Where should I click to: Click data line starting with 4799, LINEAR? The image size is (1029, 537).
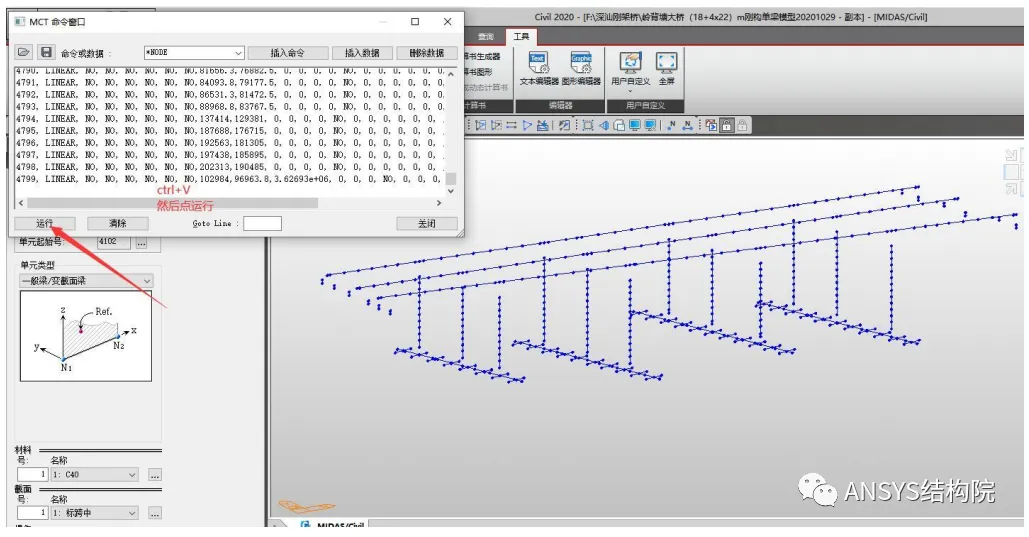pos(230,179)
